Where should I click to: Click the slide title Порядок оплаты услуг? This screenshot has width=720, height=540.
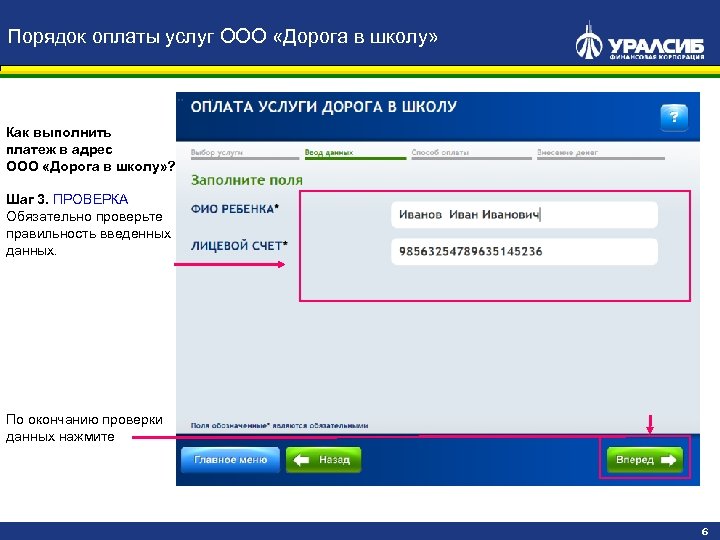pyautogui.click(x=223, y=37)
